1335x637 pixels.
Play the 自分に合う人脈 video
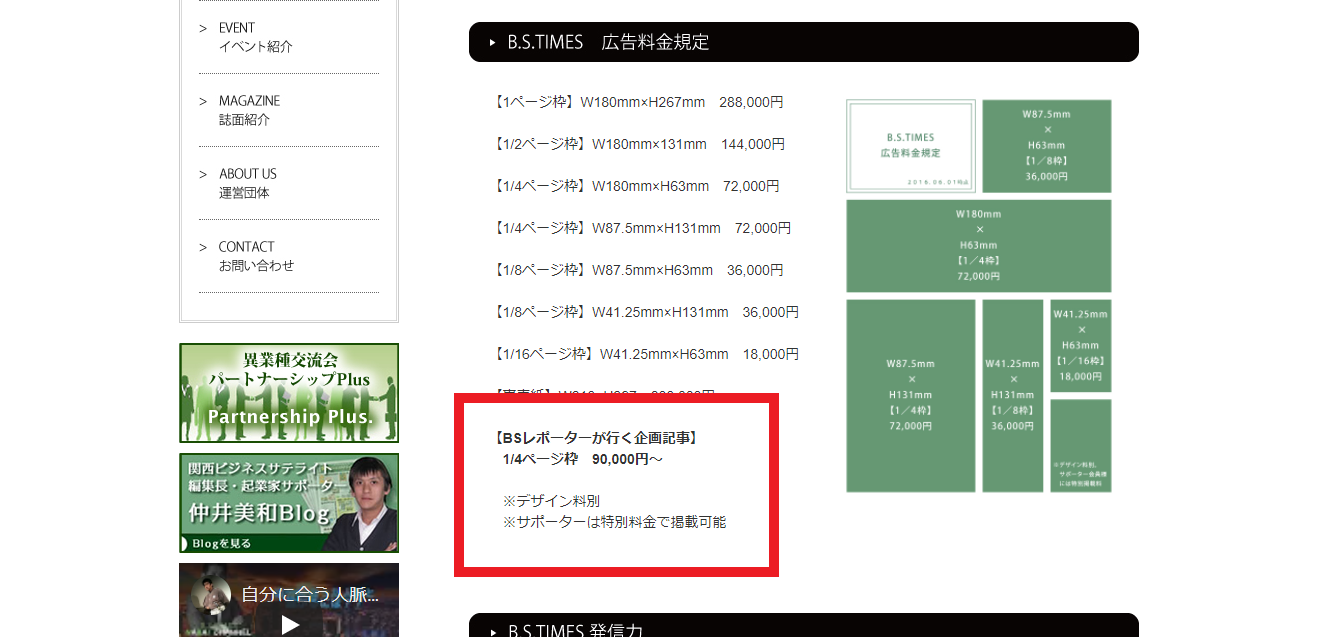(x=290, y=625)
